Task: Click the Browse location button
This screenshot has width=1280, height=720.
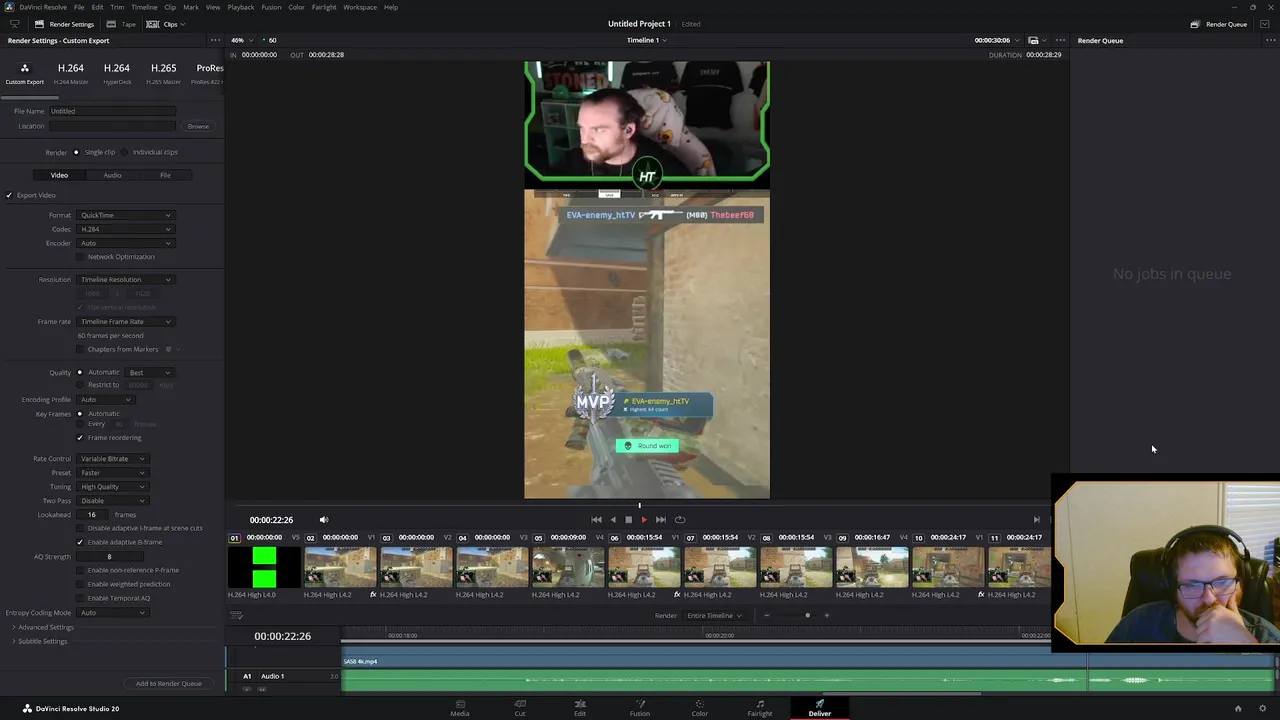Action: click(198, 126)
